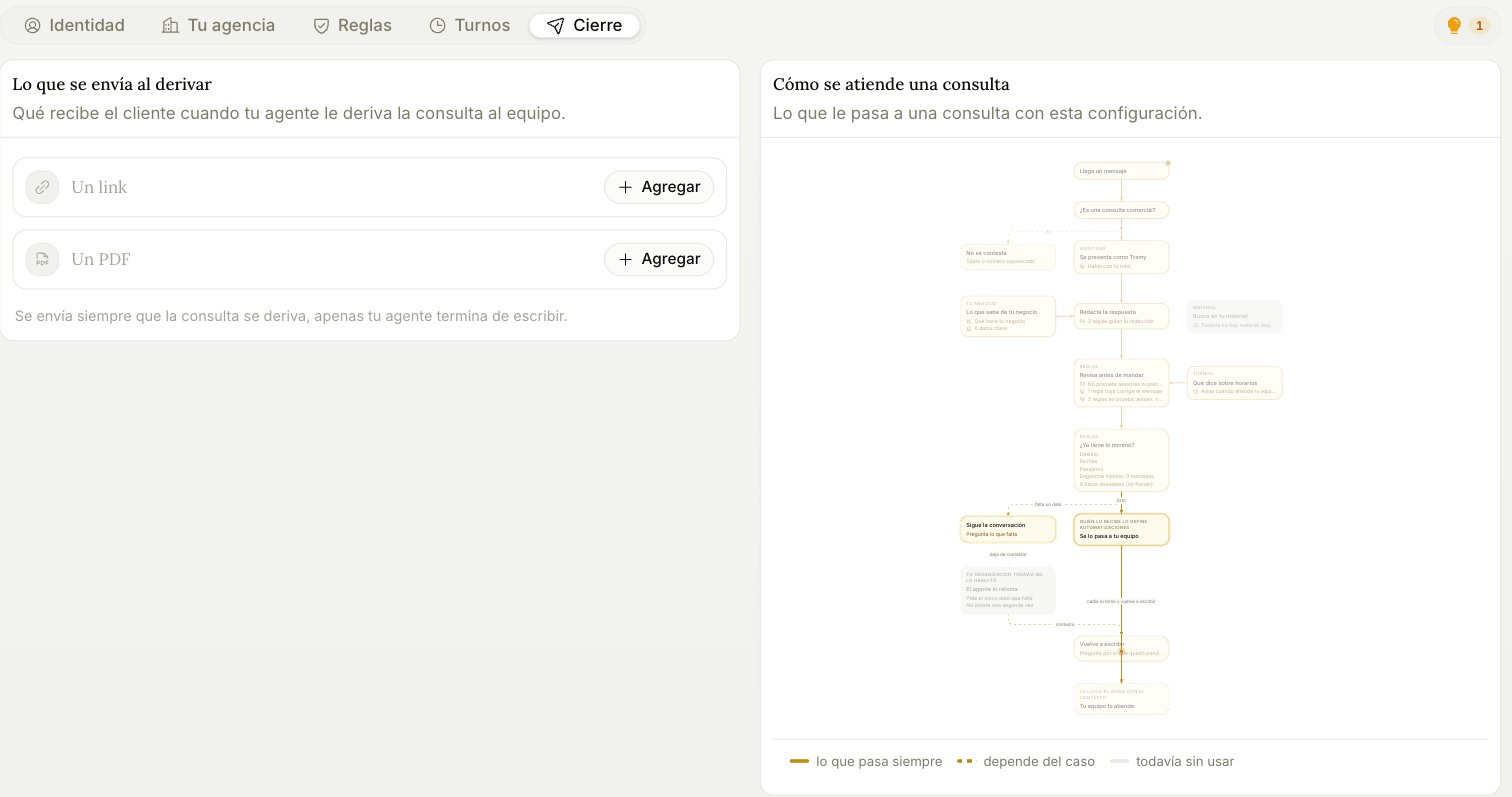
Task: Select the '¿Ya tiene lo mínimo?' node
Action: (1121, 460)
